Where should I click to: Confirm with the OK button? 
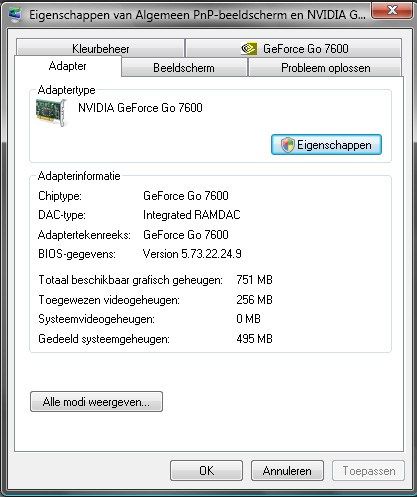point(206,471)
